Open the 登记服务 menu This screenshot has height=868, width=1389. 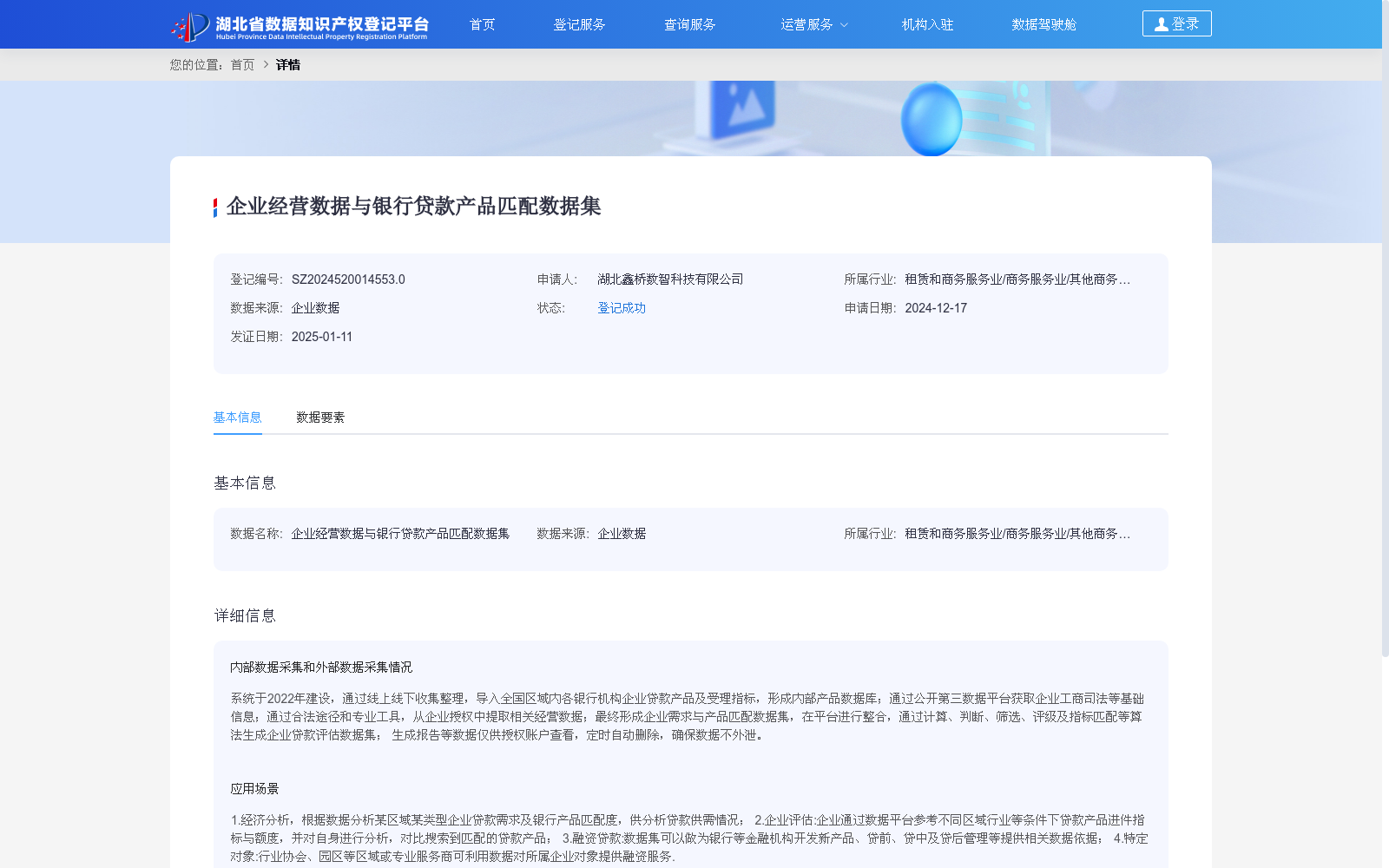pos(579,24)
